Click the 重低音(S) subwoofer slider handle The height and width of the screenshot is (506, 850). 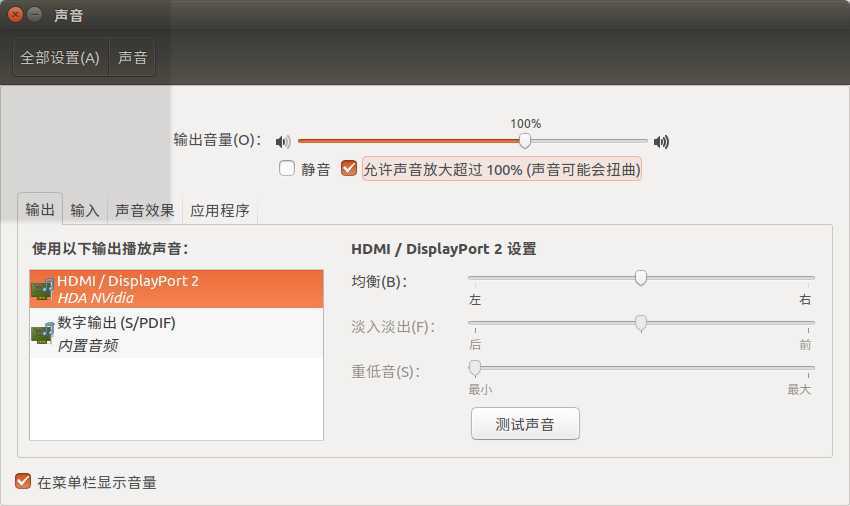[x=475, y=368]
